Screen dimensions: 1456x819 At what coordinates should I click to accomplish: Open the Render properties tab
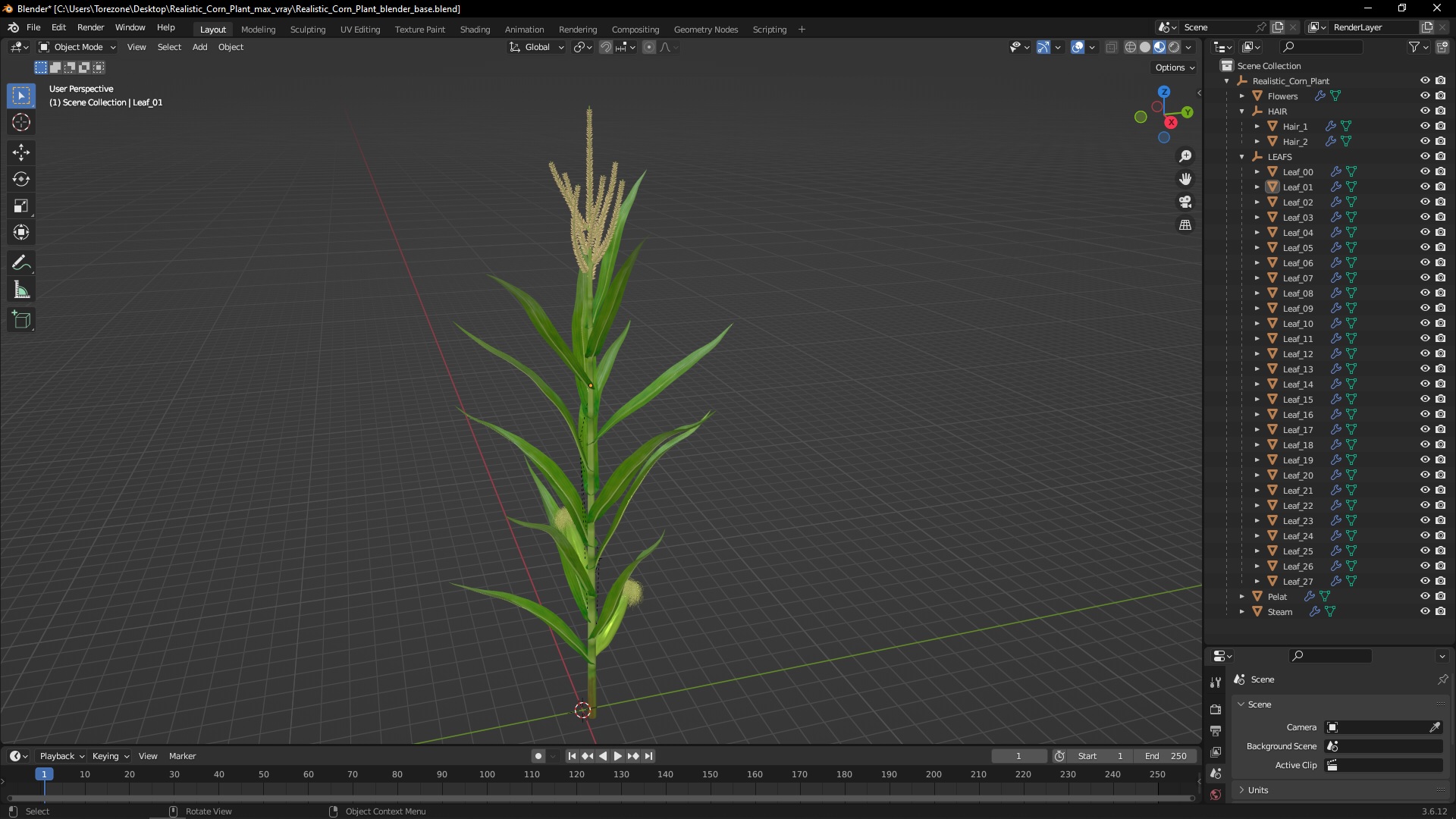click(x=1216, y=710)
